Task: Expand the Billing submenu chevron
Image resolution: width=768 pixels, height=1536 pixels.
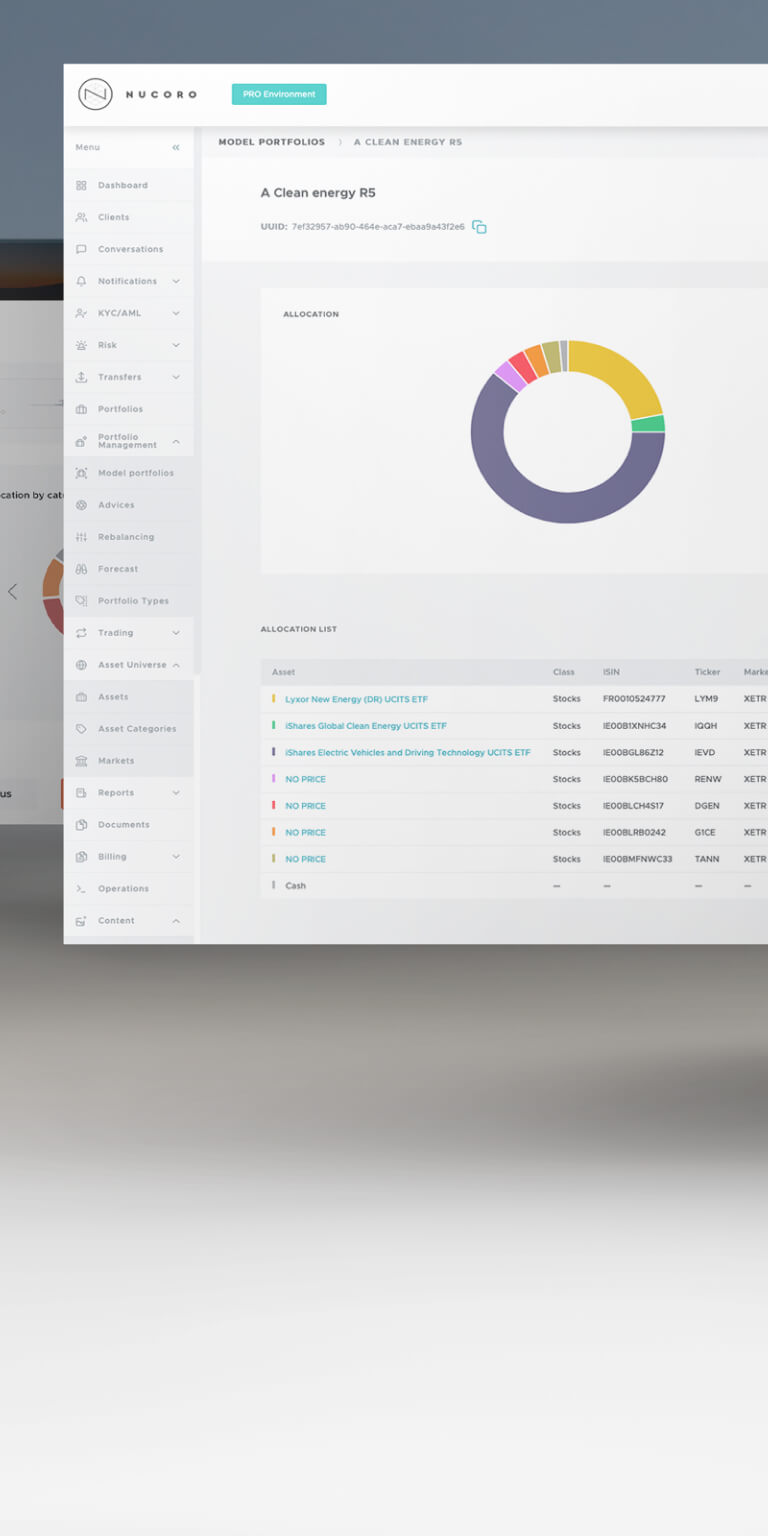Action: tap(176, 858)
